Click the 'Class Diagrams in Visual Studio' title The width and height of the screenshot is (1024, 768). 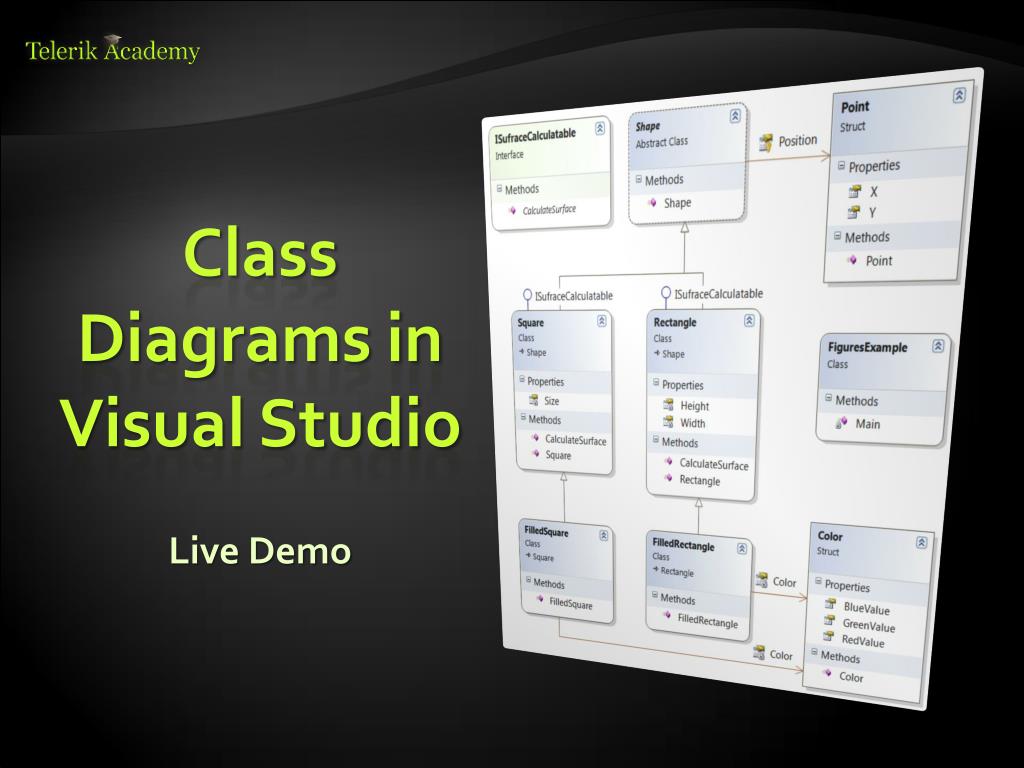point(261,337)
